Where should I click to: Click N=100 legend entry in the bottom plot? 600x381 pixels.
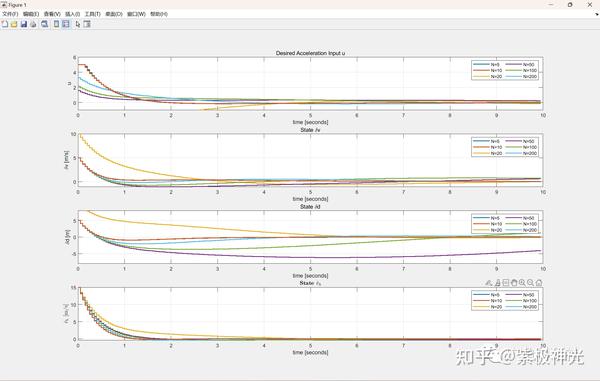pos(521,301)
